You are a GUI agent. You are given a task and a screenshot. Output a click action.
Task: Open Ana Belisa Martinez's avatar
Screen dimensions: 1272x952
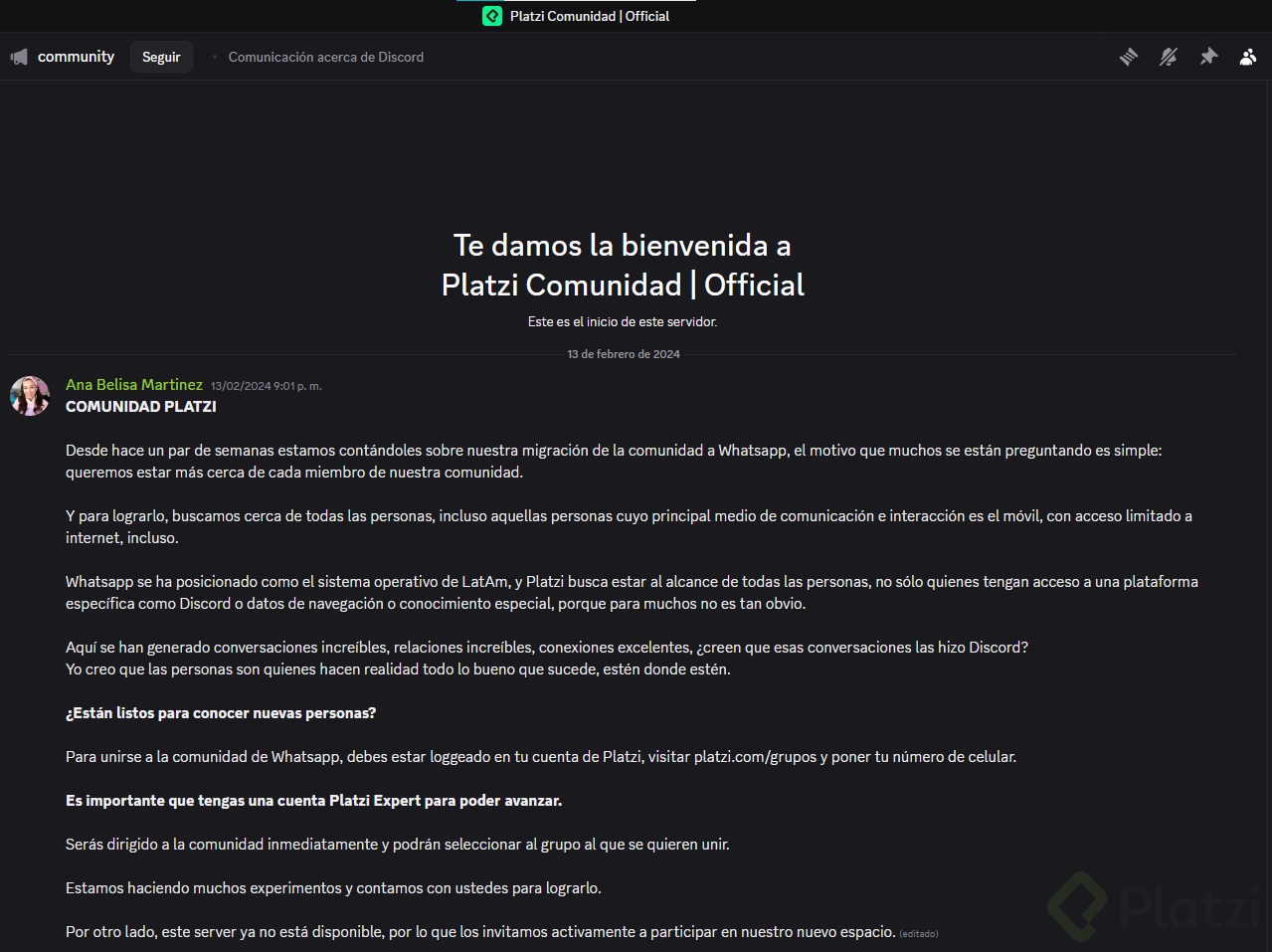click(30, 396)
